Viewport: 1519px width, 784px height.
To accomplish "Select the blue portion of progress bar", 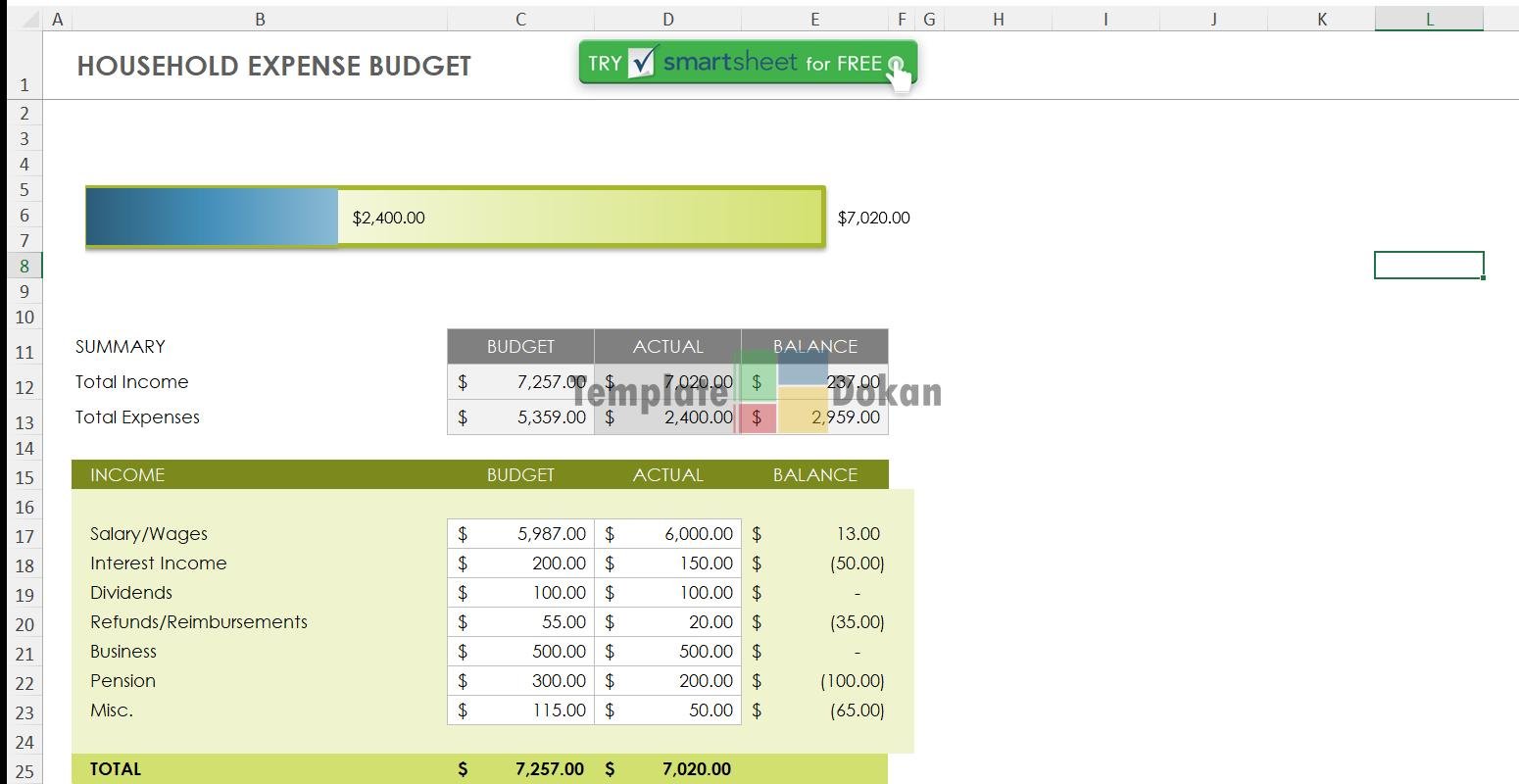I will pos(212,218).
